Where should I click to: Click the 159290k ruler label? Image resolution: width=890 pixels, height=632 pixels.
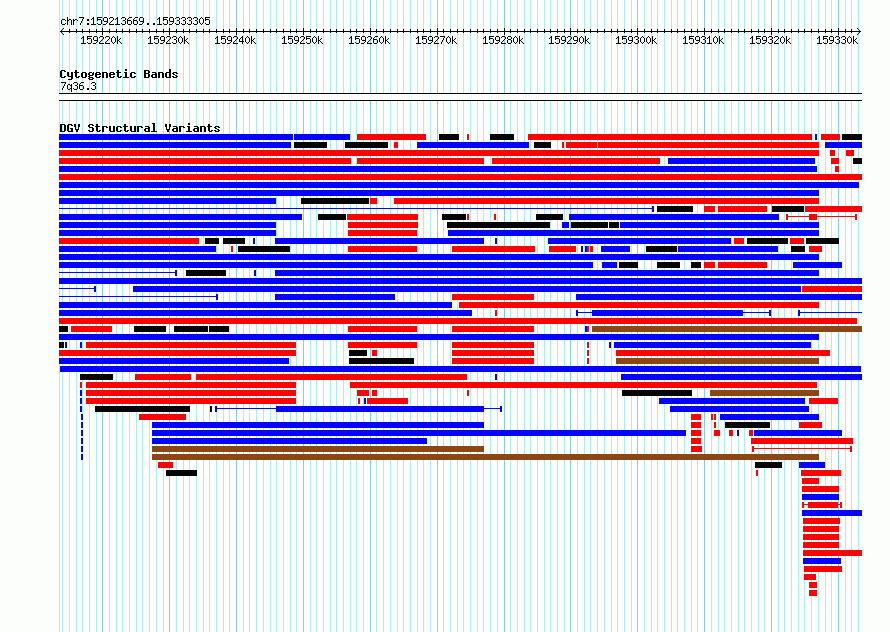(569, 40)
